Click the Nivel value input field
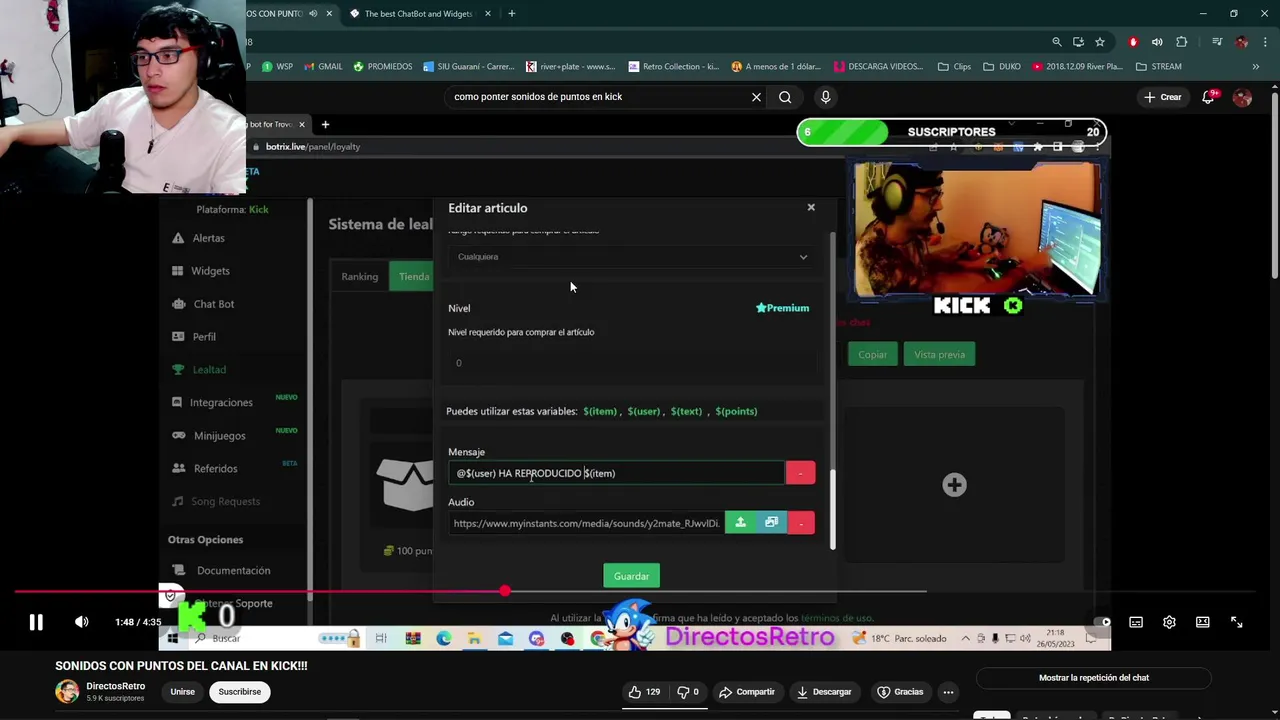 [632, 363]
